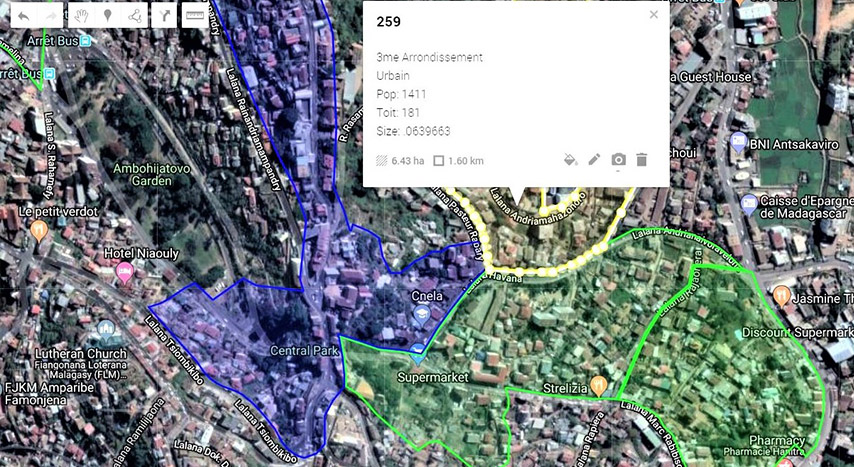854x467 pixels.
Task: Click the Arret Bus stop icon
Action: tap(86, 41)
